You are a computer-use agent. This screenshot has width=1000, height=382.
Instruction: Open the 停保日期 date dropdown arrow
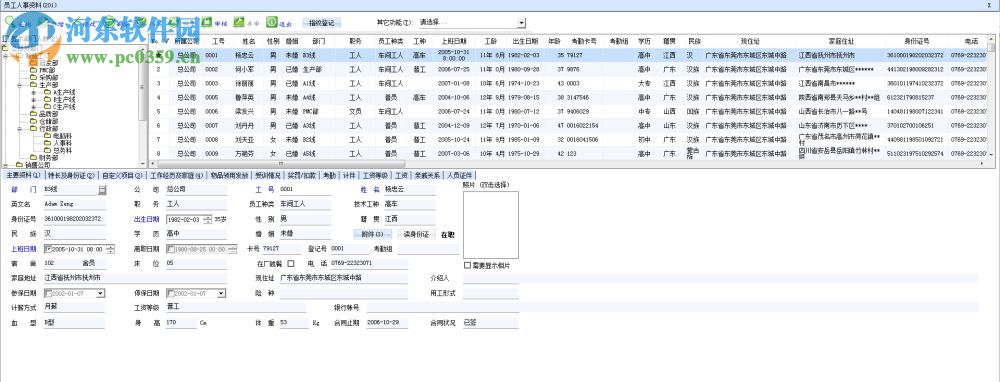221,293
